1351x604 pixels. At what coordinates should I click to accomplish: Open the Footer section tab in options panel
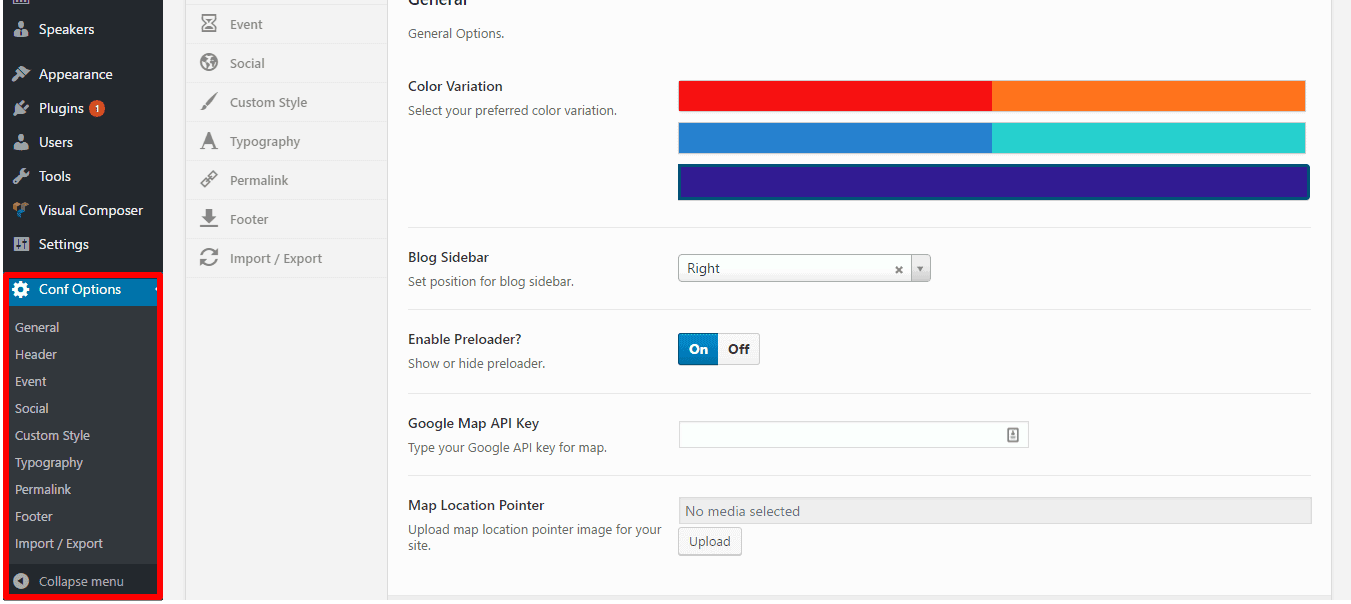click(x=249, y=219)
